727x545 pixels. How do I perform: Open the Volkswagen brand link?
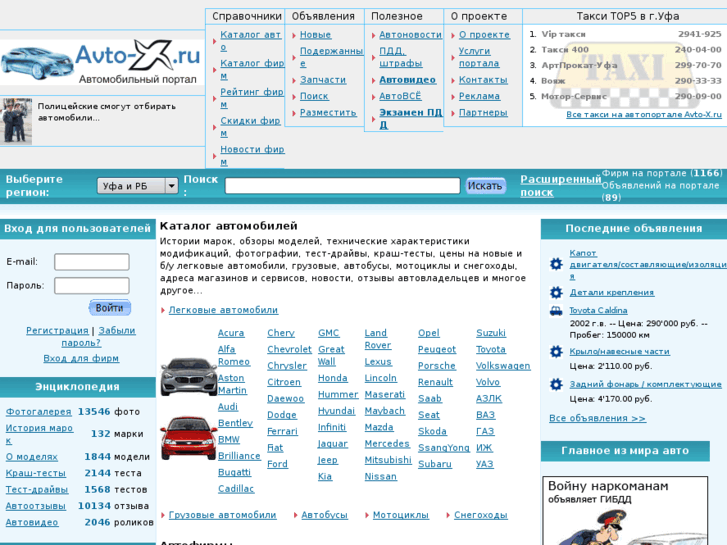click(503, 366)
